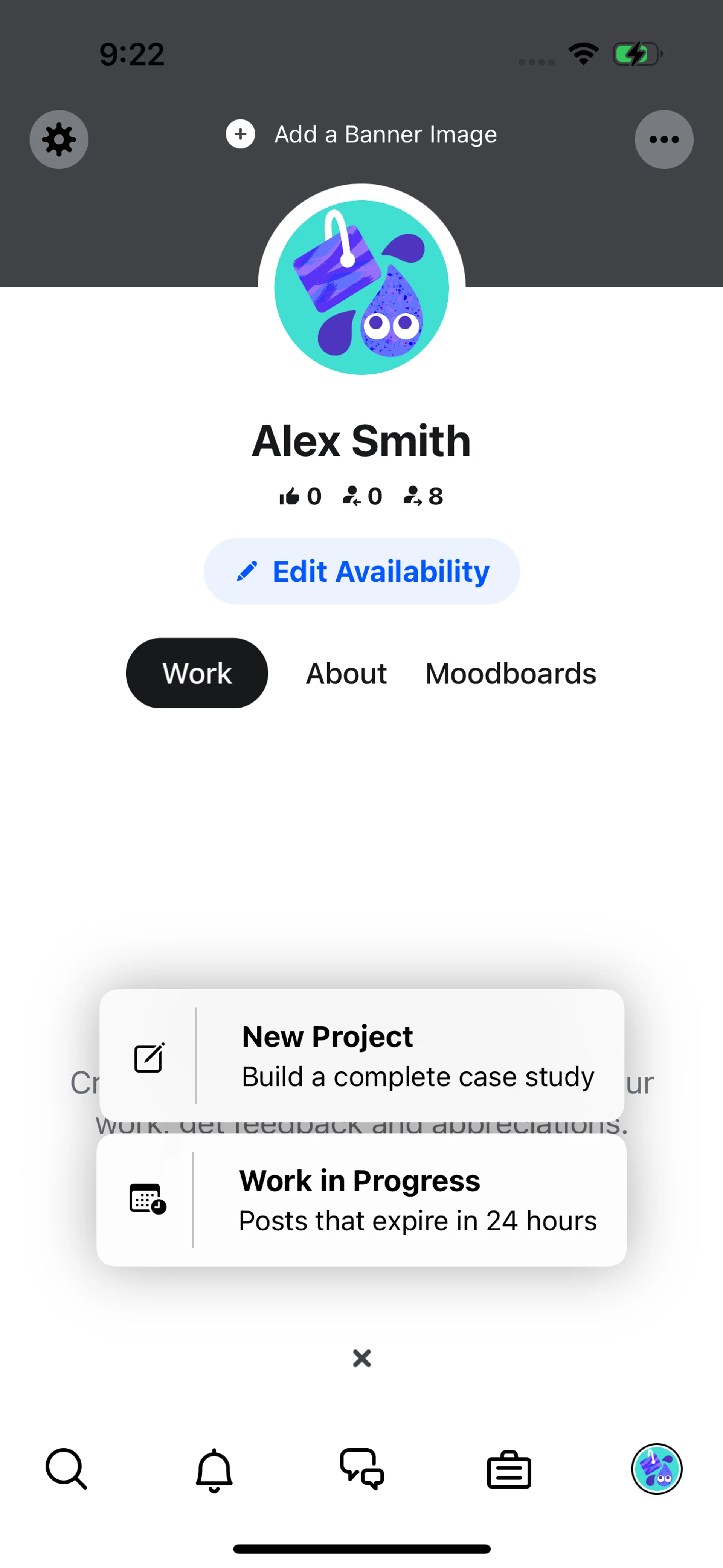
Task: Tap the following count of 8
Action: pos(424,497)
